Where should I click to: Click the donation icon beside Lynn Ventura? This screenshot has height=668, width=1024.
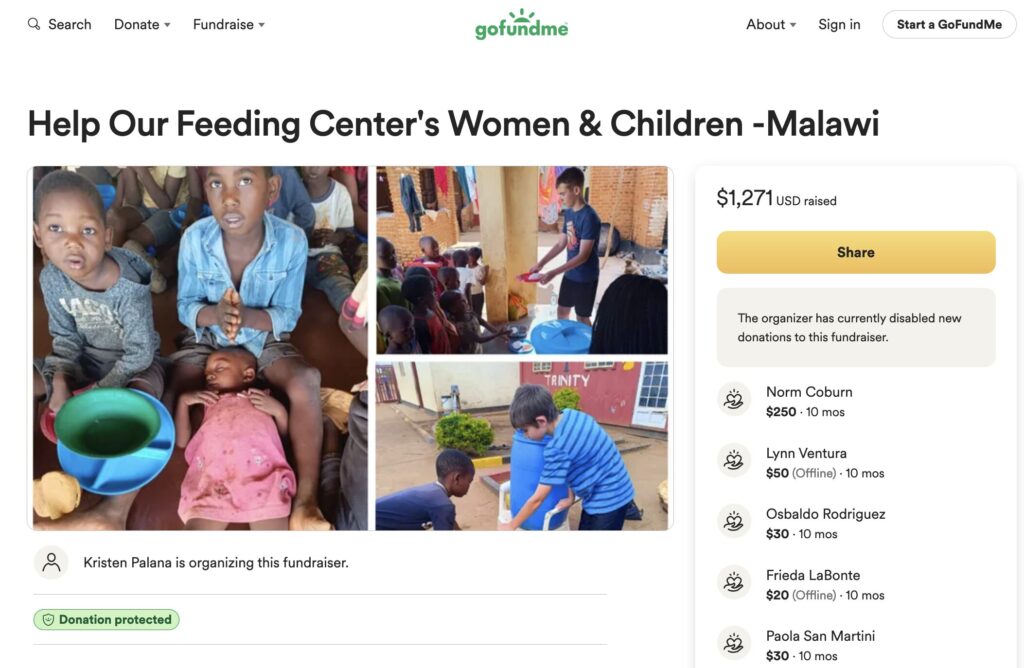(x=734, y=460)
